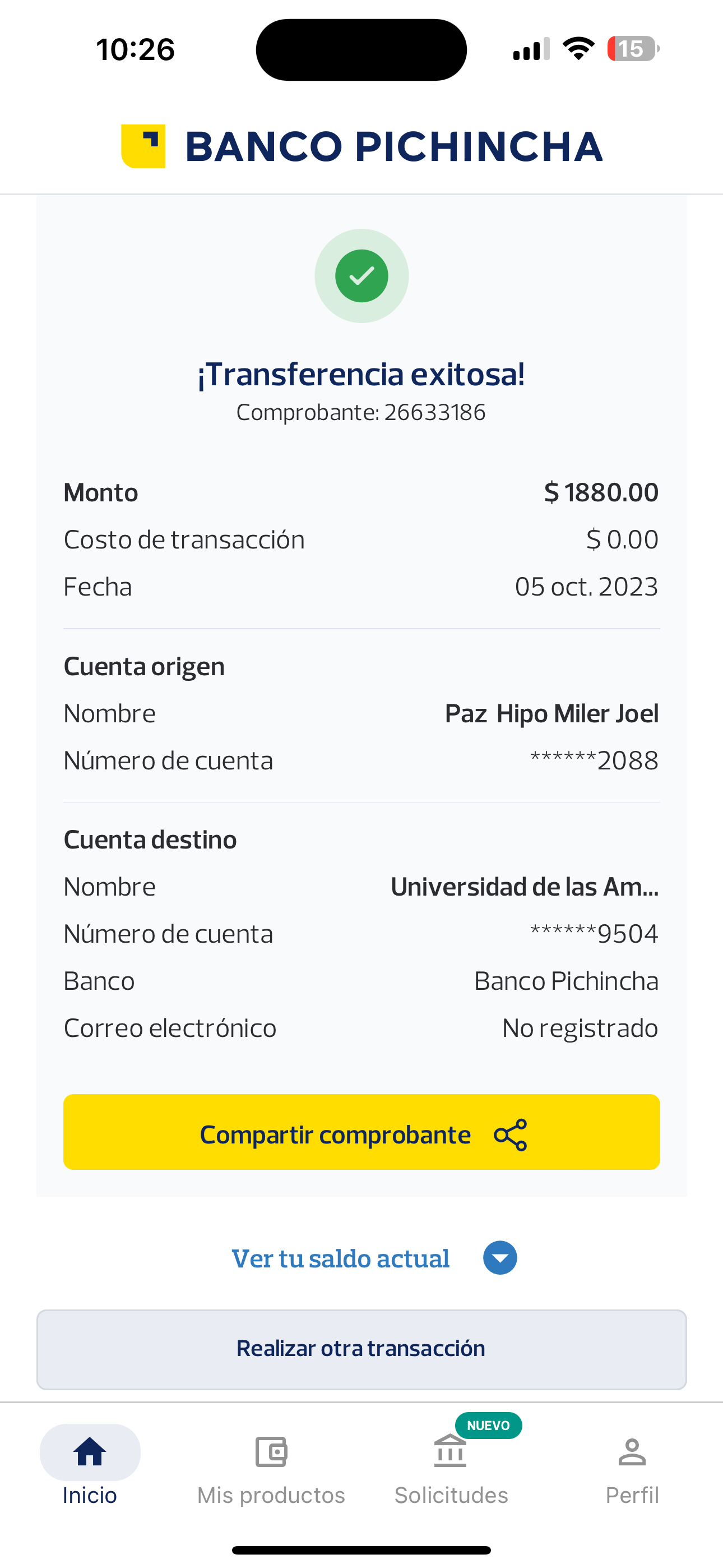Image resolution: width=723 pixels, height=1568 pixels.
Task: Tap the Comprobante number 26633186
Action: click(x=434, y=413)
